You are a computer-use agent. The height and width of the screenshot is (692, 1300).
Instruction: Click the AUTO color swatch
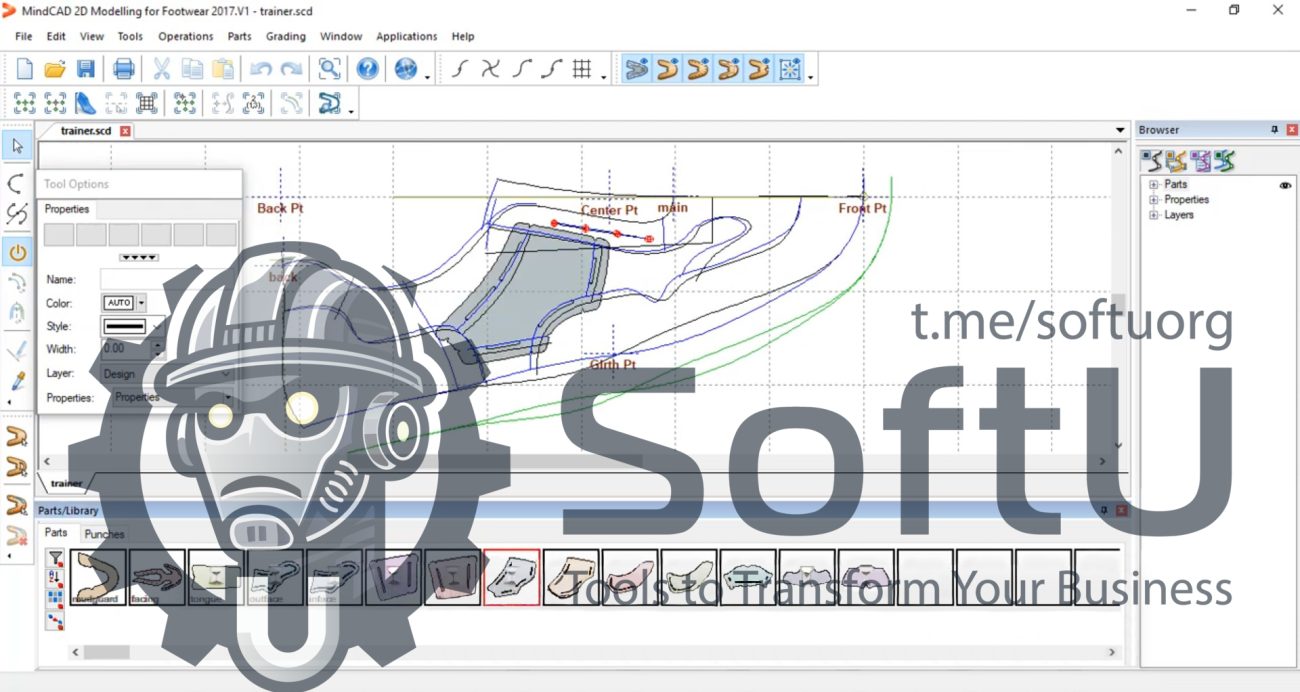[119, 302]
